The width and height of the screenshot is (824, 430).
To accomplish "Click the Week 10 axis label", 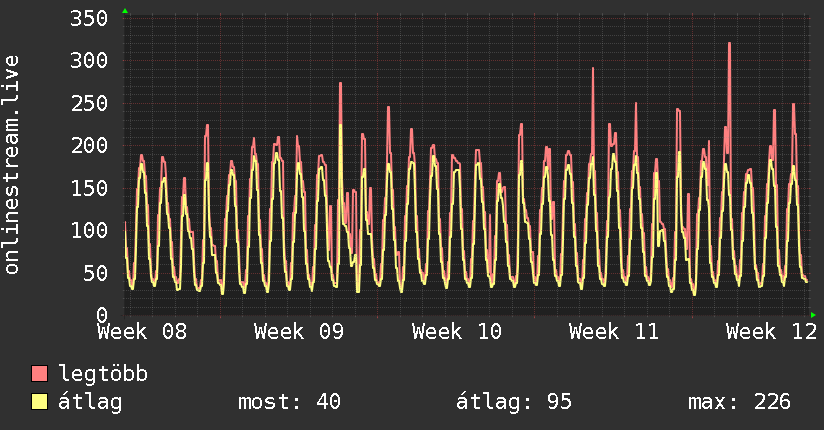I will coord(457,332).
